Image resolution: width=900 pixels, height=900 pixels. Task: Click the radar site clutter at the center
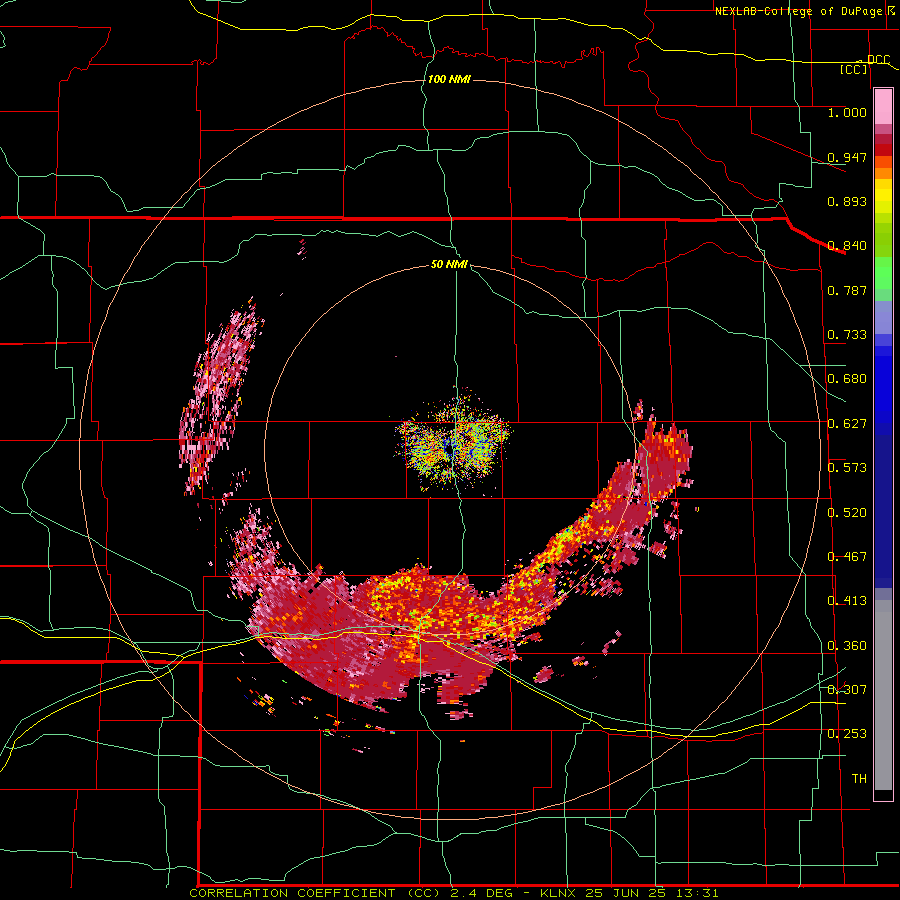tap(452, 439)
